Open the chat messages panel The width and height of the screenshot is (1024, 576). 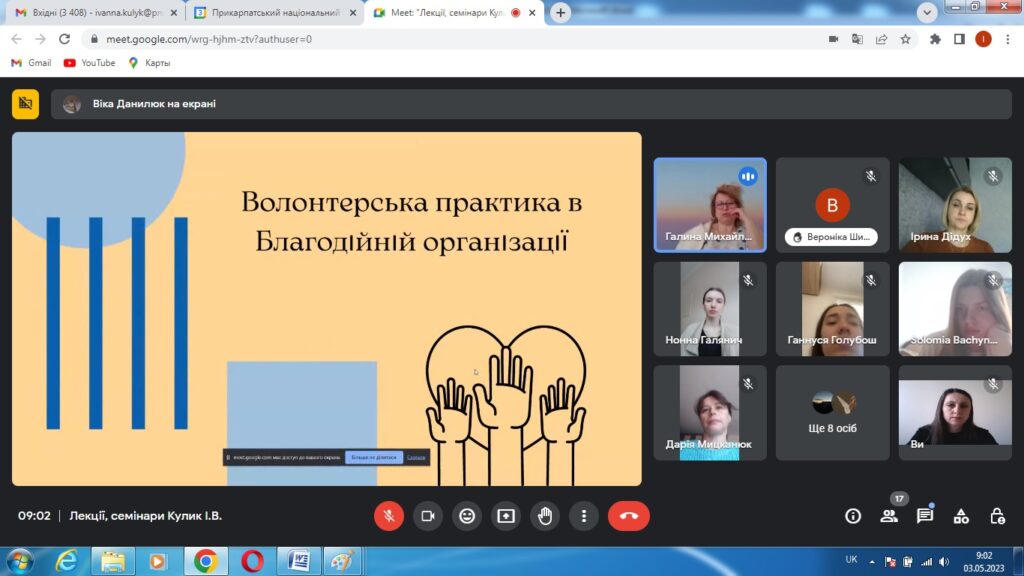925,516
